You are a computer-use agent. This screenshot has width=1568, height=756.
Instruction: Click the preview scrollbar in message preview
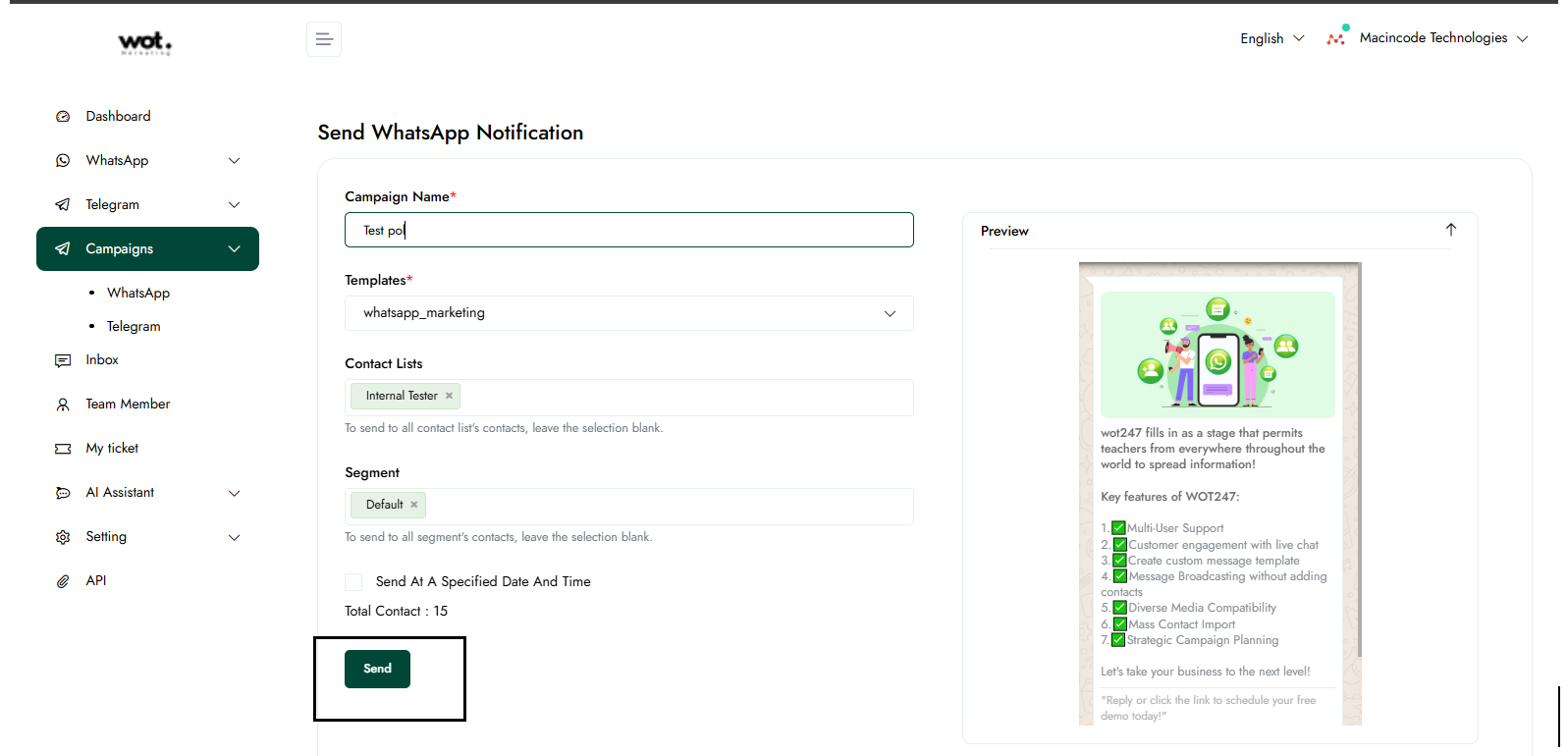[x=1359, y=461]
